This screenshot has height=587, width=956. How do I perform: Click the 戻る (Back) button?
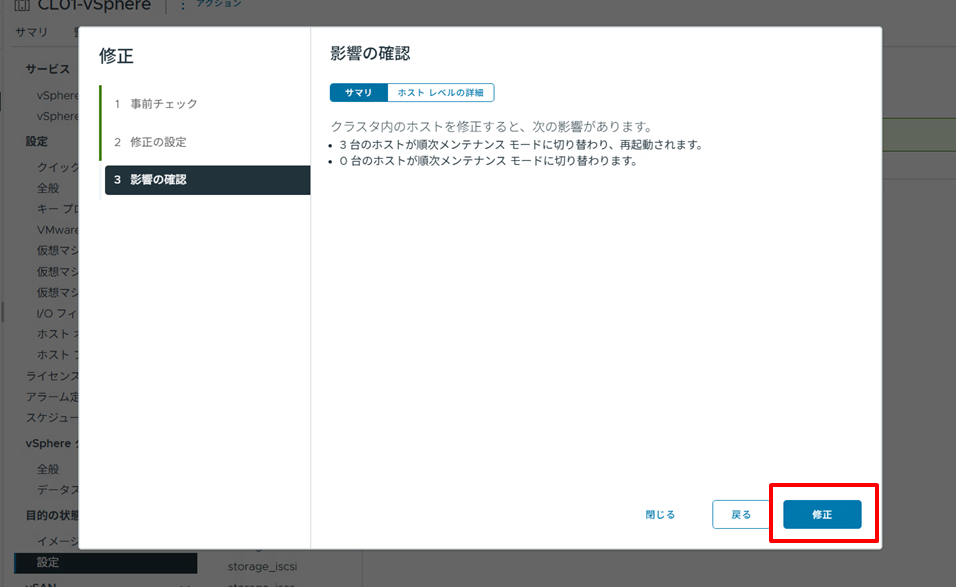click(742, 513)
